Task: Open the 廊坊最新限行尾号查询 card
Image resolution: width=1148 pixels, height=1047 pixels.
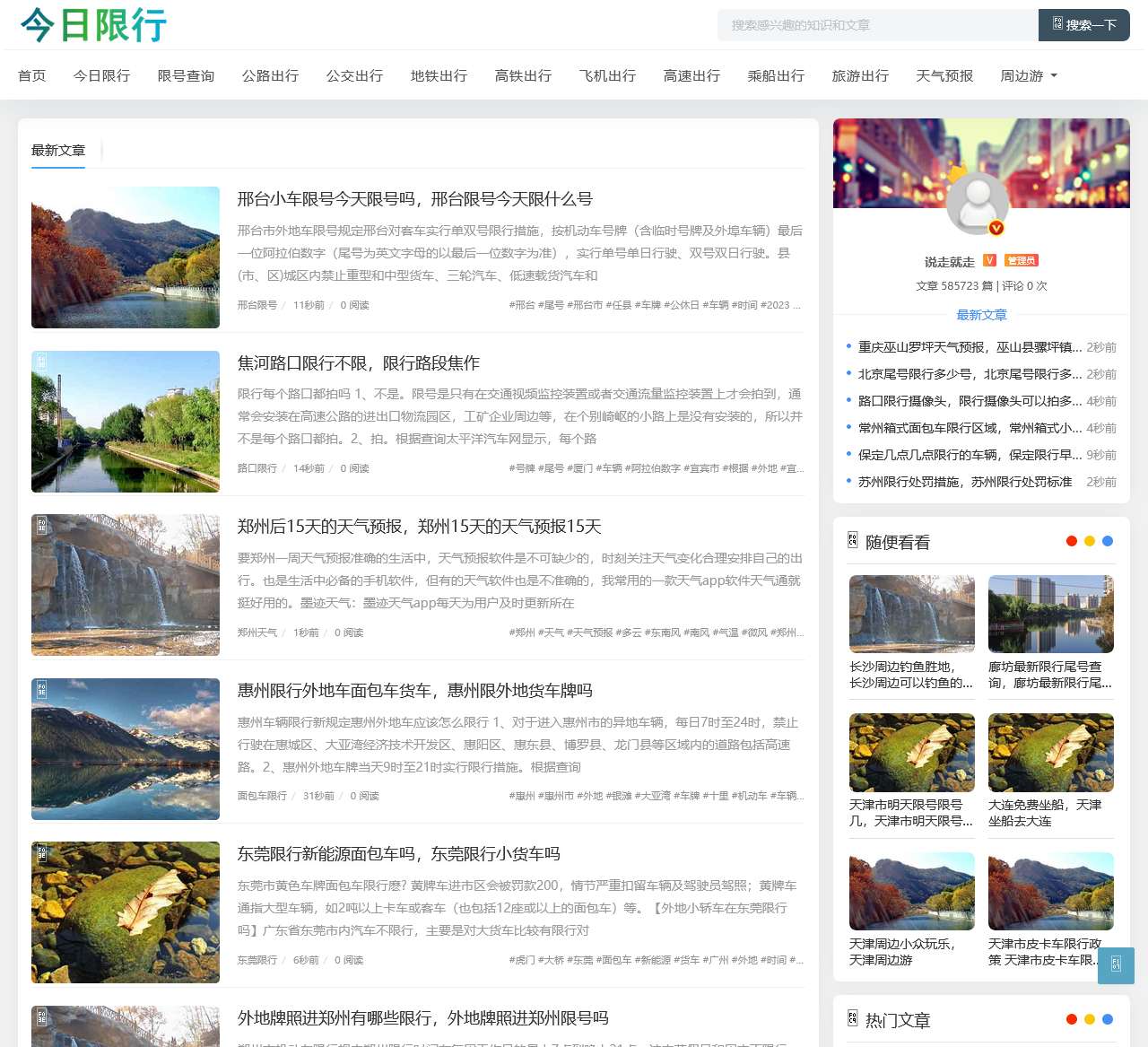Action: 1050,633
